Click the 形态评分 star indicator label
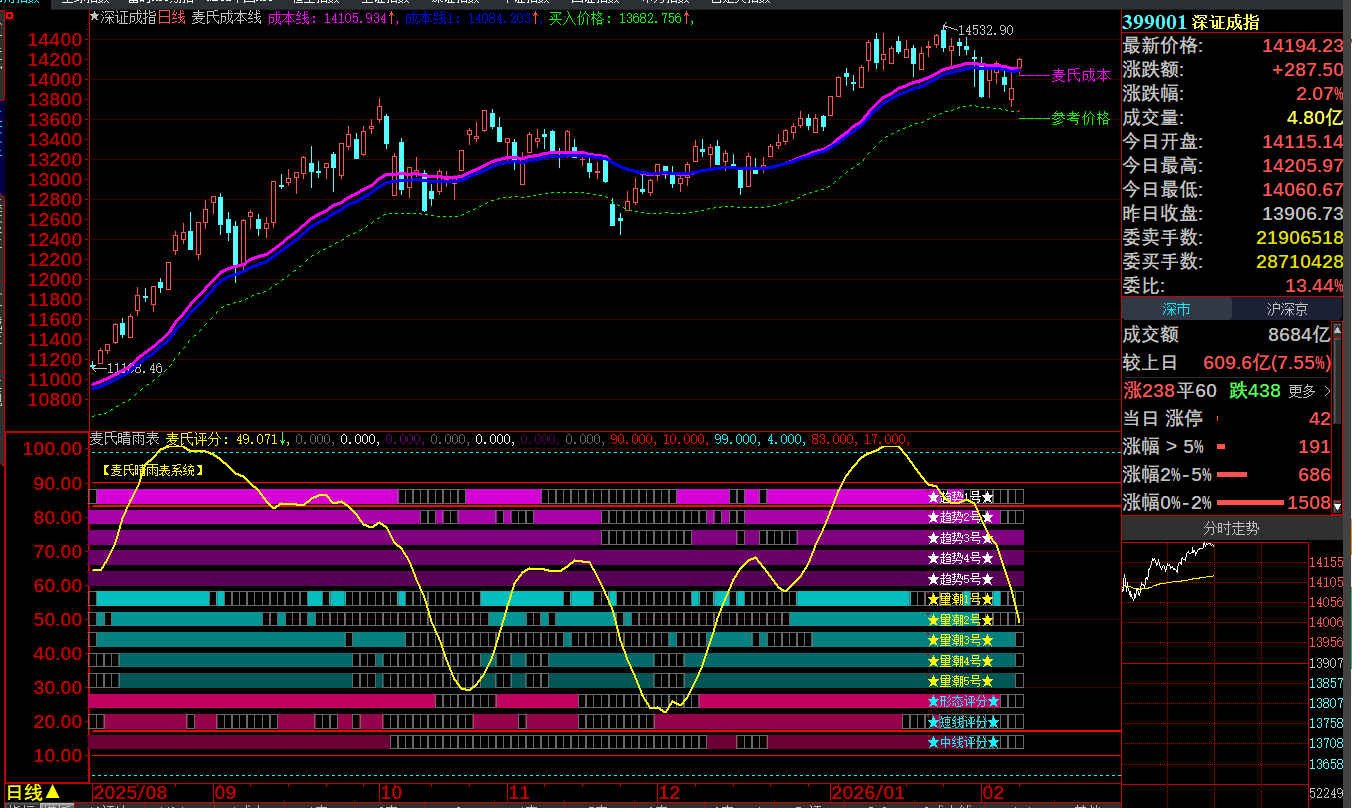Image resolution: width=1352 pixels, height=808 pixels. pyautogui.click(x=962, y=701)
